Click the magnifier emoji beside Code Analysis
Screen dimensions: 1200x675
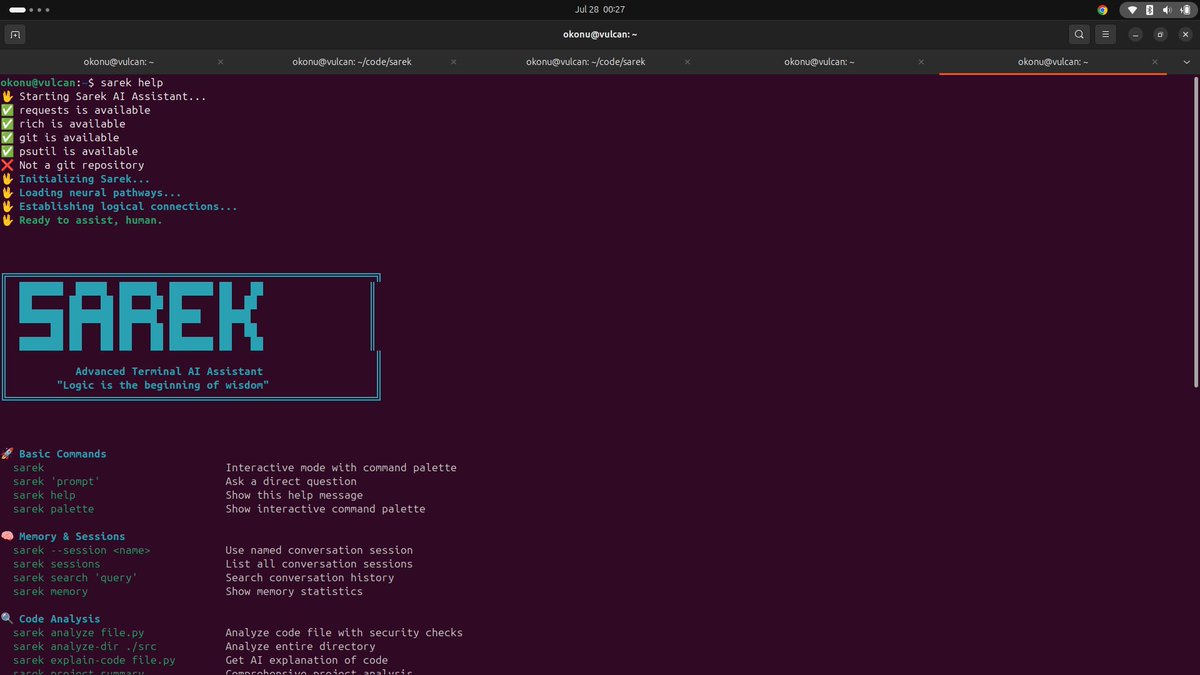7,619
